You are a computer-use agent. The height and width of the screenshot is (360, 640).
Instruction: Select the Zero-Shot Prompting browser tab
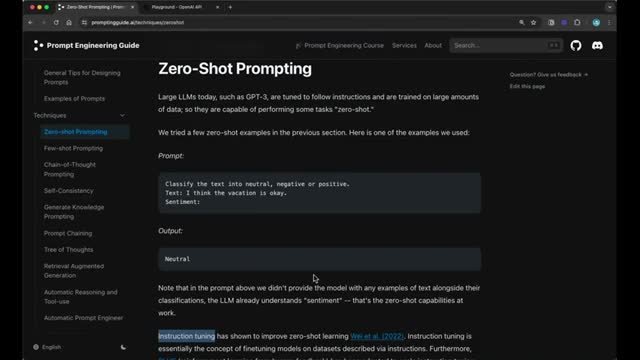(x=96, y=7)
